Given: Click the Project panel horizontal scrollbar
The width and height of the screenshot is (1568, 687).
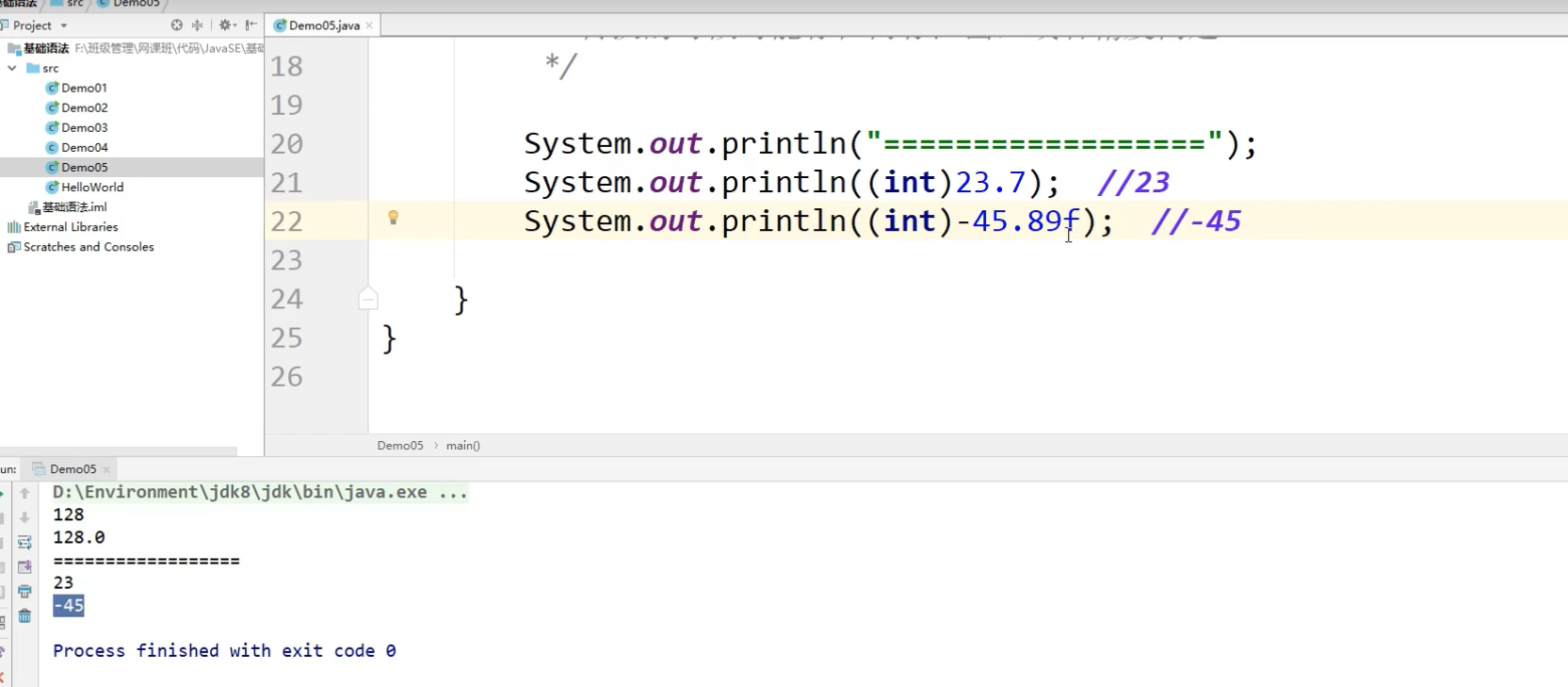Looking at the screenshot, I should [x=119, y=451].
